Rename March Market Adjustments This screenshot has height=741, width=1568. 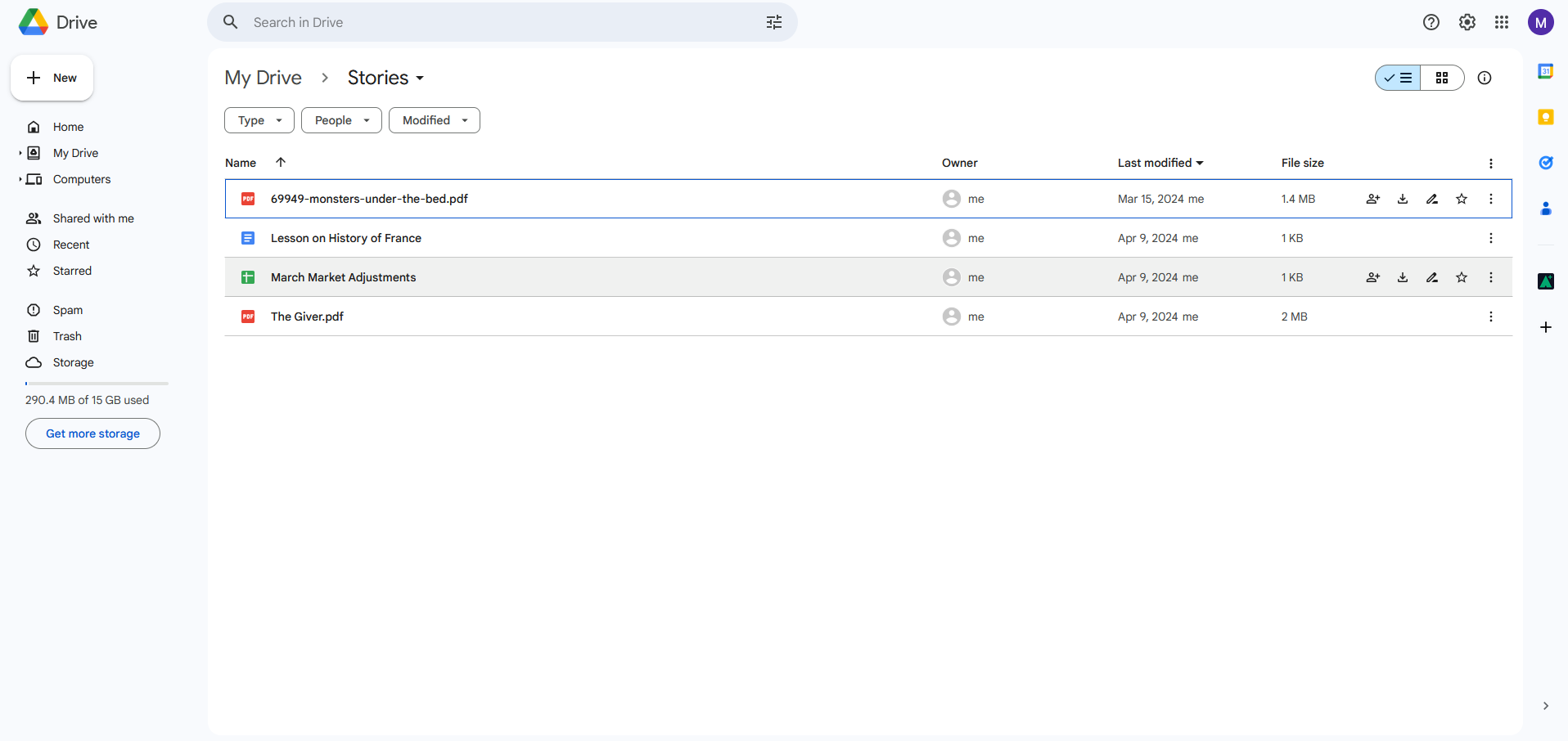click(1432, 277)
